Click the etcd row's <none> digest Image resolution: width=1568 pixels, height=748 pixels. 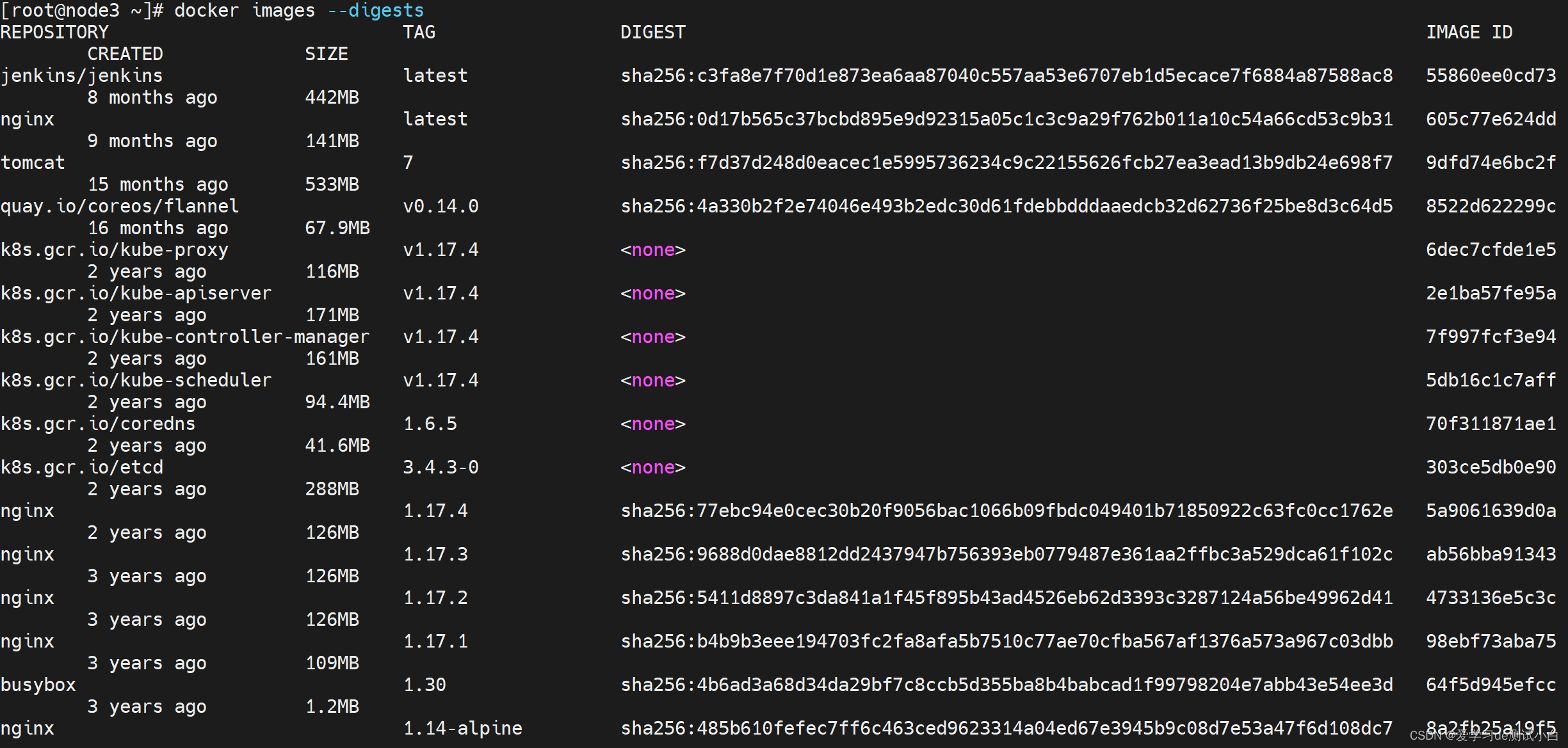pyautogui.click(x=653, y=468)
